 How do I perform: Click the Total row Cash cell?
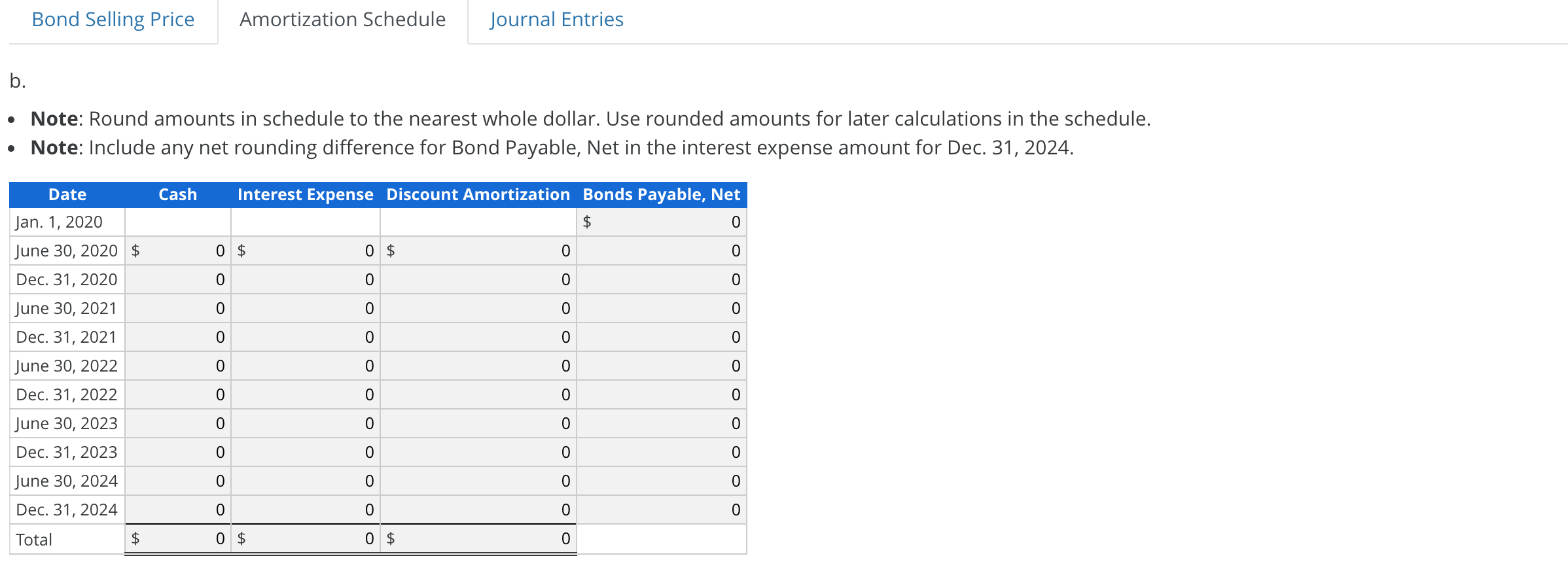177,539
